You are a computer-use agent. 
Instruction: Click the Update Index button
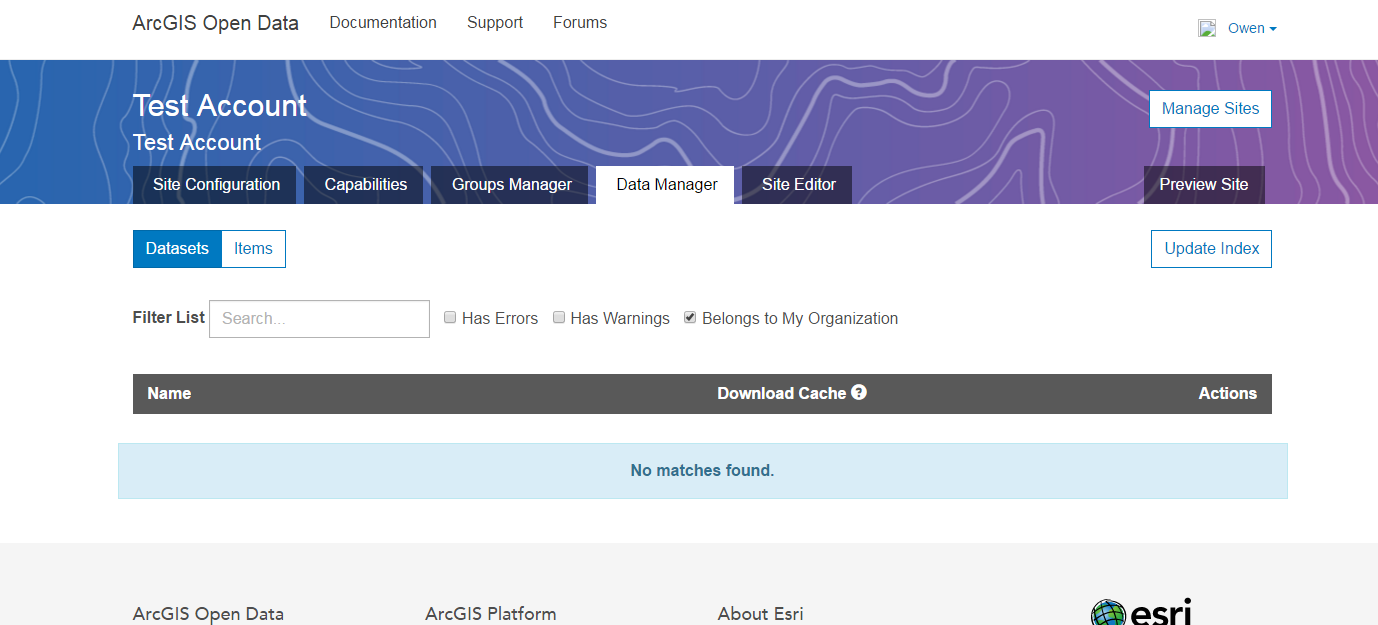pyautogui.click(x=1211, y=249)
